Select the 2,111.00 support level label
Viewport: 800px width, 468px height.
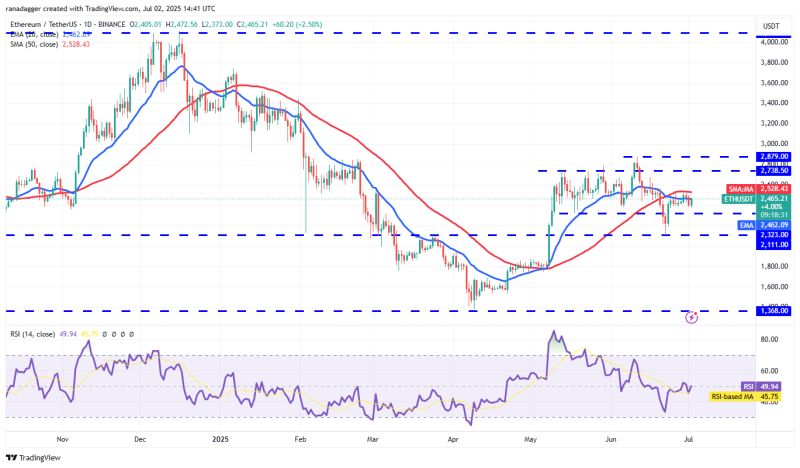pyautogui.click(x=775, y=245)
